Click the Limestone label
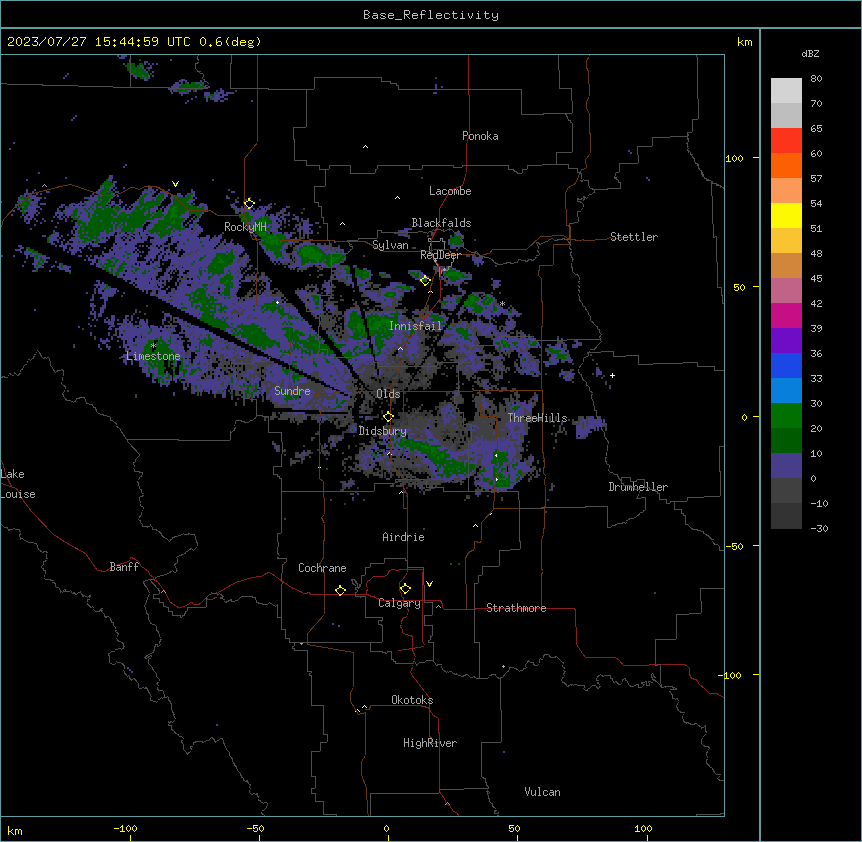 (x=153, y=356)
